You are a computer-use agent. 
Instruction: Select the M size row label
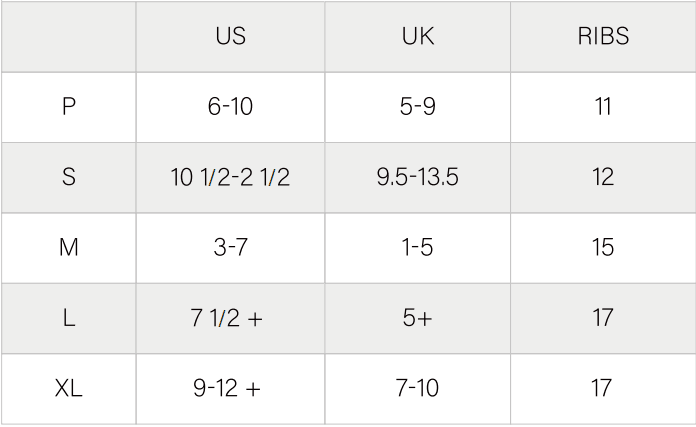pos(69,247)
